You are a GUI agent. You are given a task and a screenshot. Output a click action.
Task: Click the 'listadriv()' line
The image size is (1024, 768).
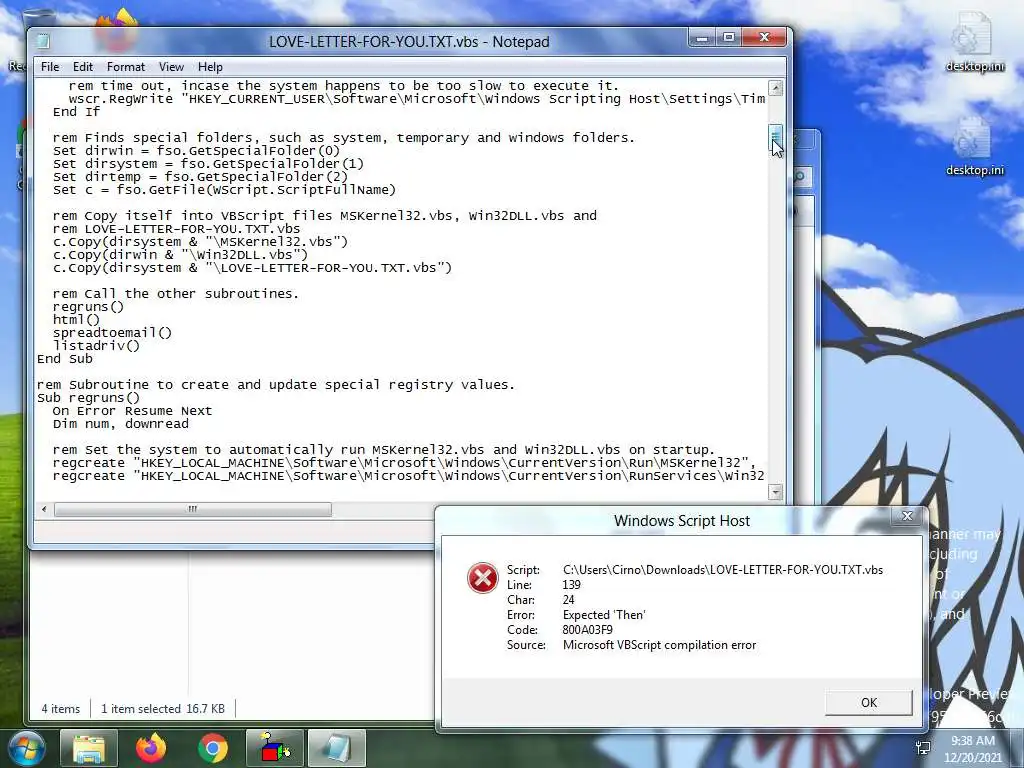coord(96,345)
